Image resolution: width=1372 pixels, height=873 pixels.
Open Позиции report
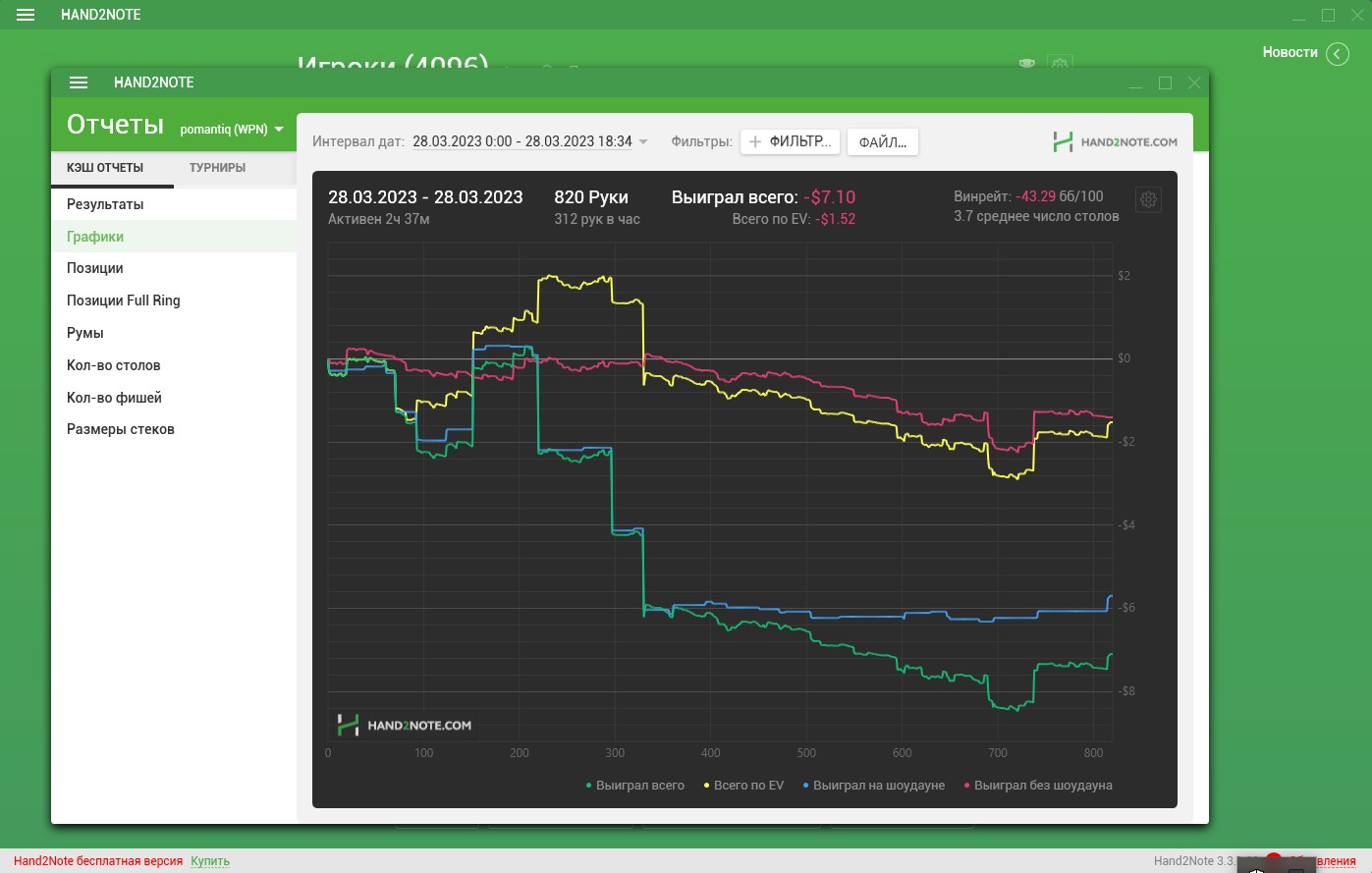pos(174,268)
